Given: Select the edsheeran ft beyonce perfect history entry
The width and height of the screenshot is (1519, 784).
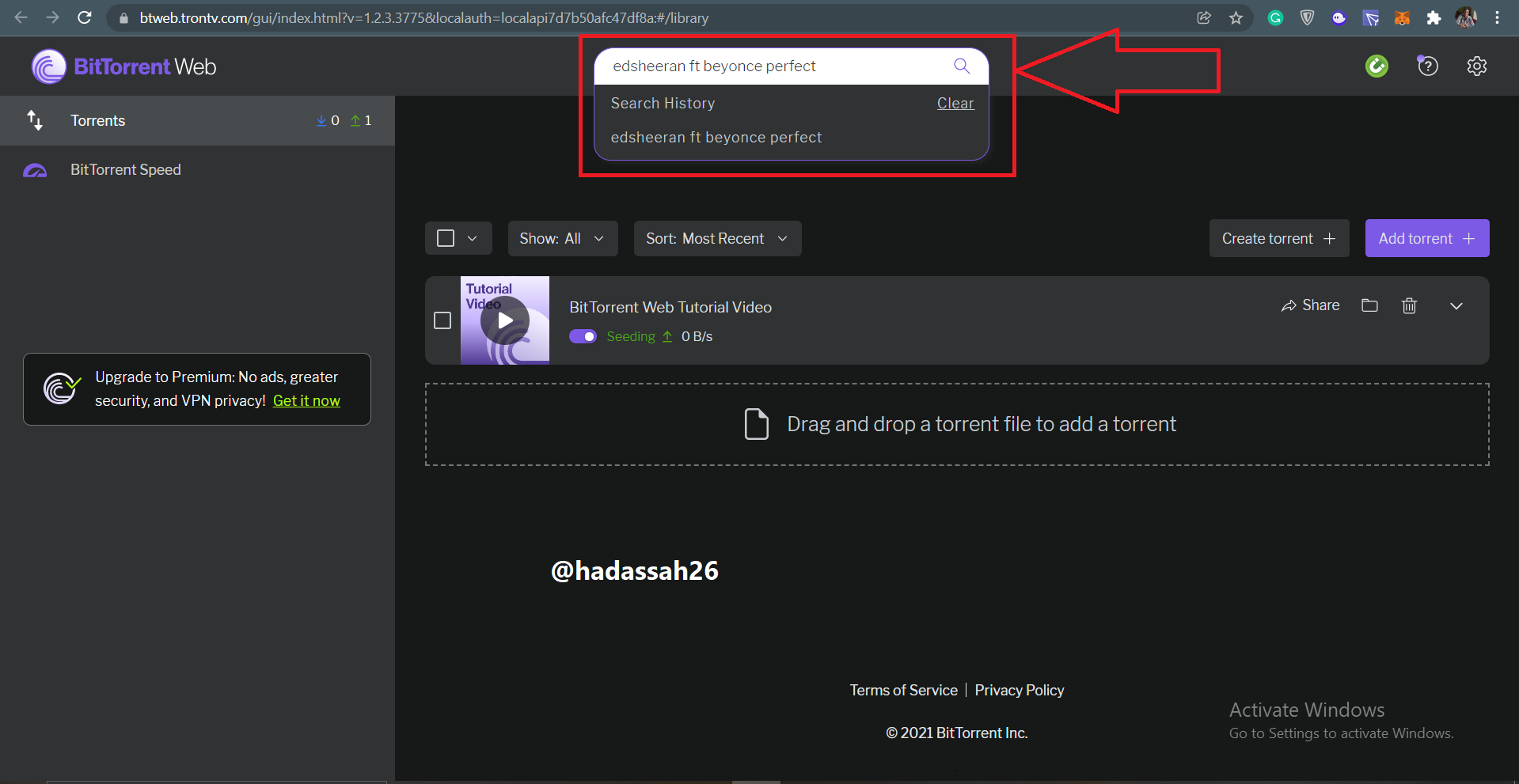Looking at the screenshot, I should (716, 138).
